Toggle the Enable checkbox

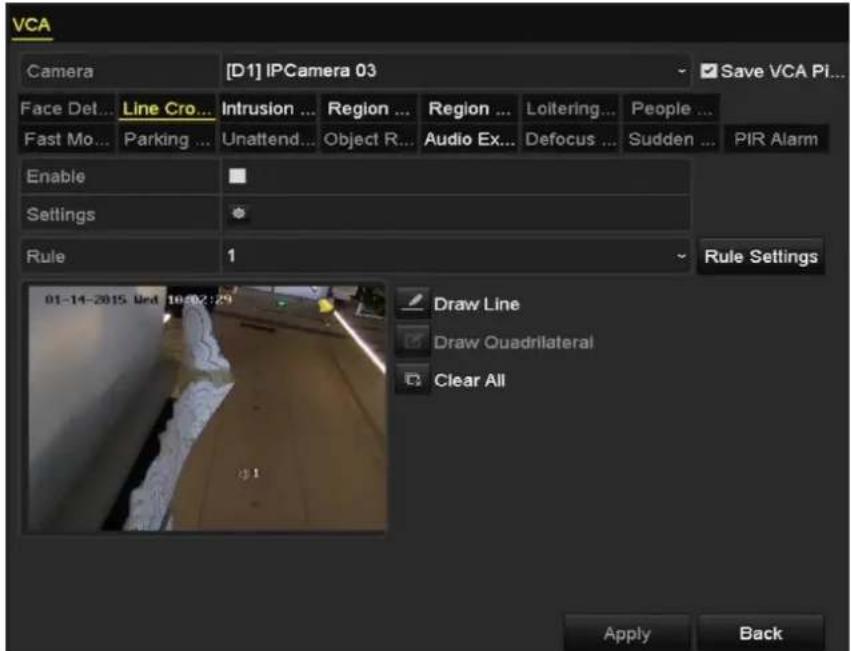pos(237,176)
